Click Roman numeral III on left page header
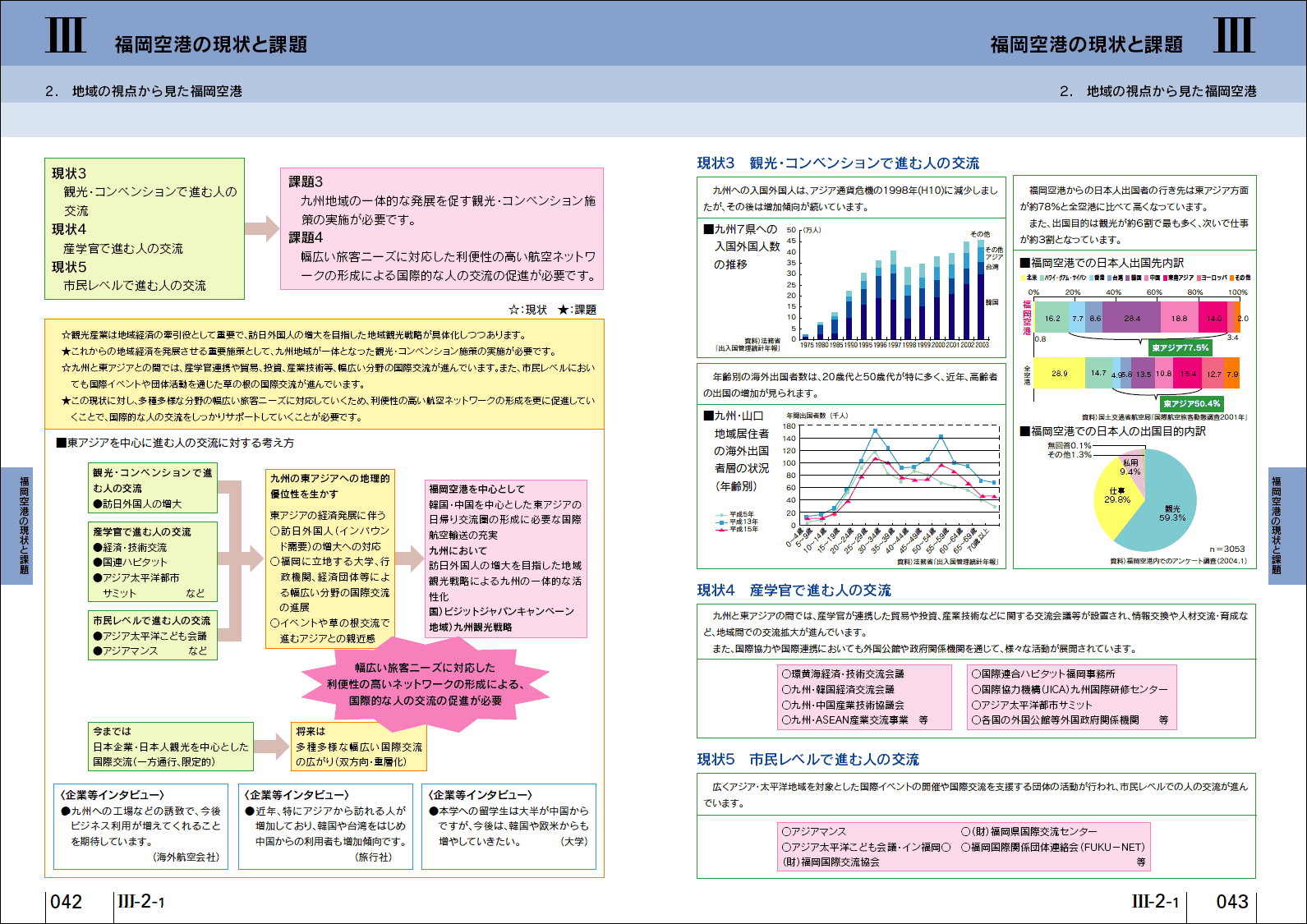 tap(66, 35)
